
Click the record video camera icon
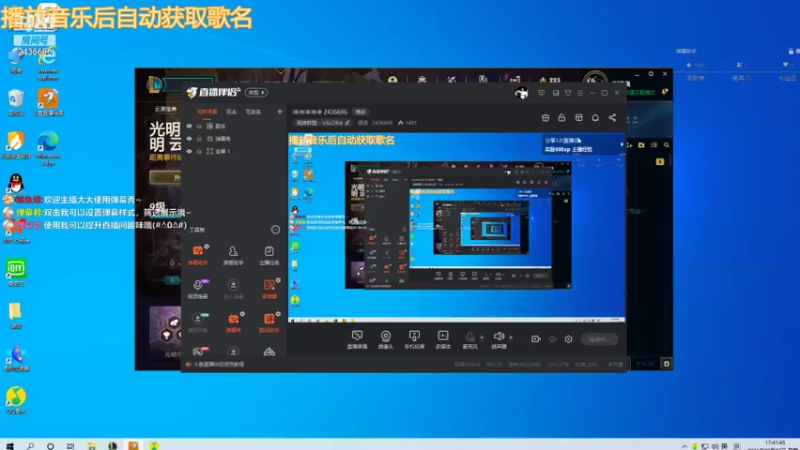pyautogui.click(x=536, y=339)
